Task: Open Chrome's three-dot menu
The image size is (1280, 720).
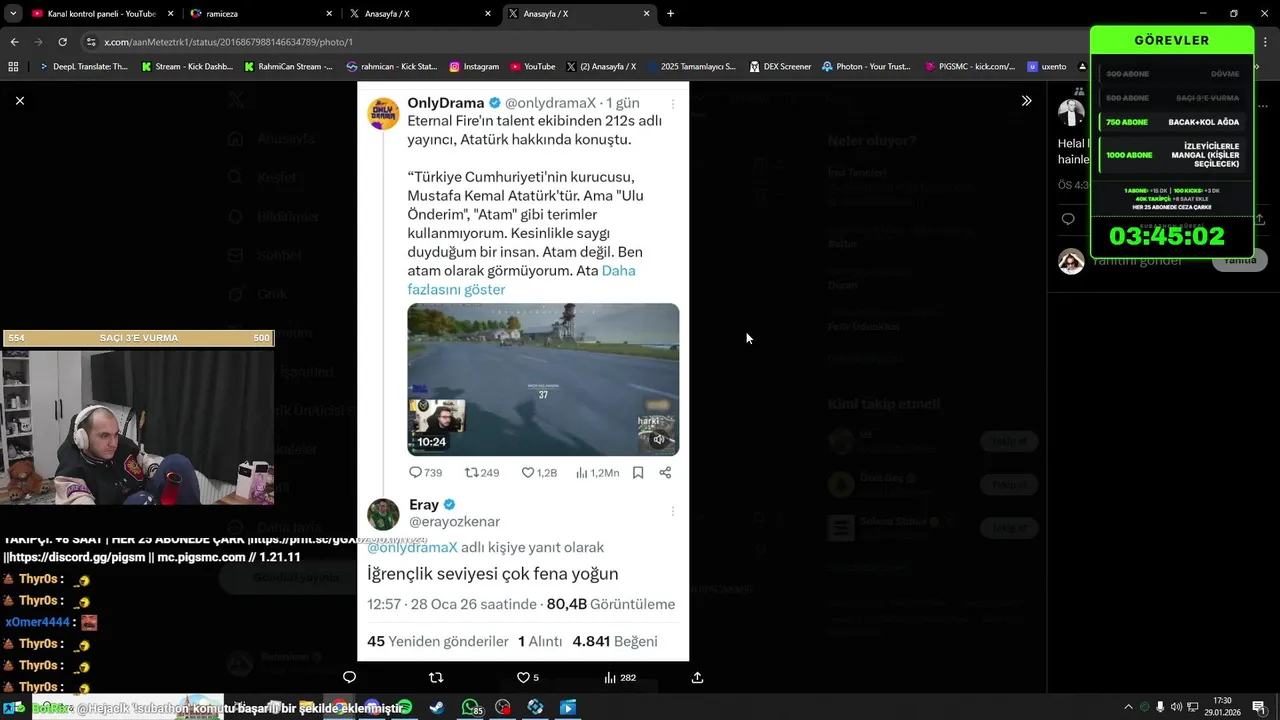Action: (1266, 42)
